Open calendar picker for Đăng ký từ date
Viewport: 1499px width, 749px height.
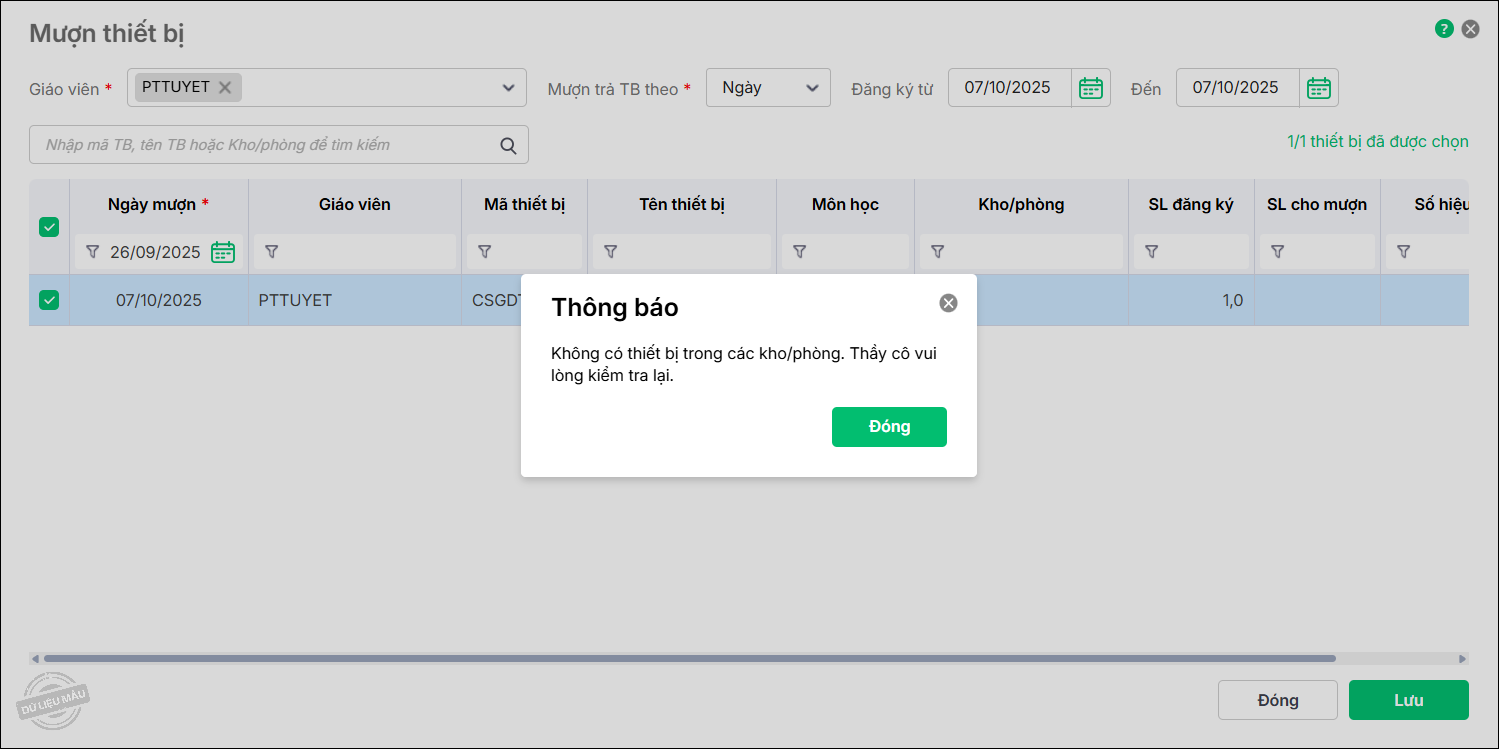pyautogui.click(x=1090, y=88)
